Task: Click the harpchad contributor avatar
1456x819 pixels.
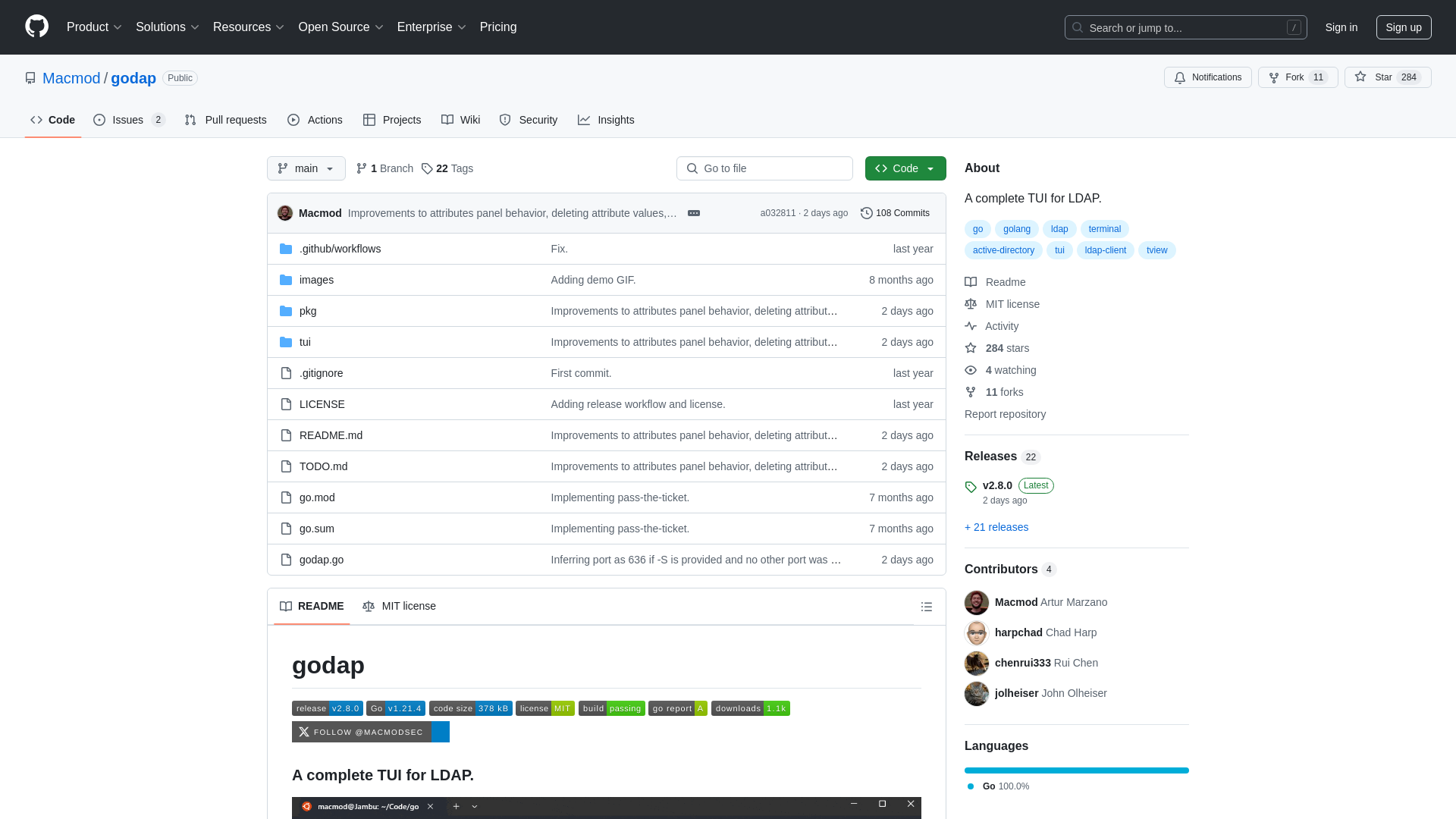Action: click(977, 632)
